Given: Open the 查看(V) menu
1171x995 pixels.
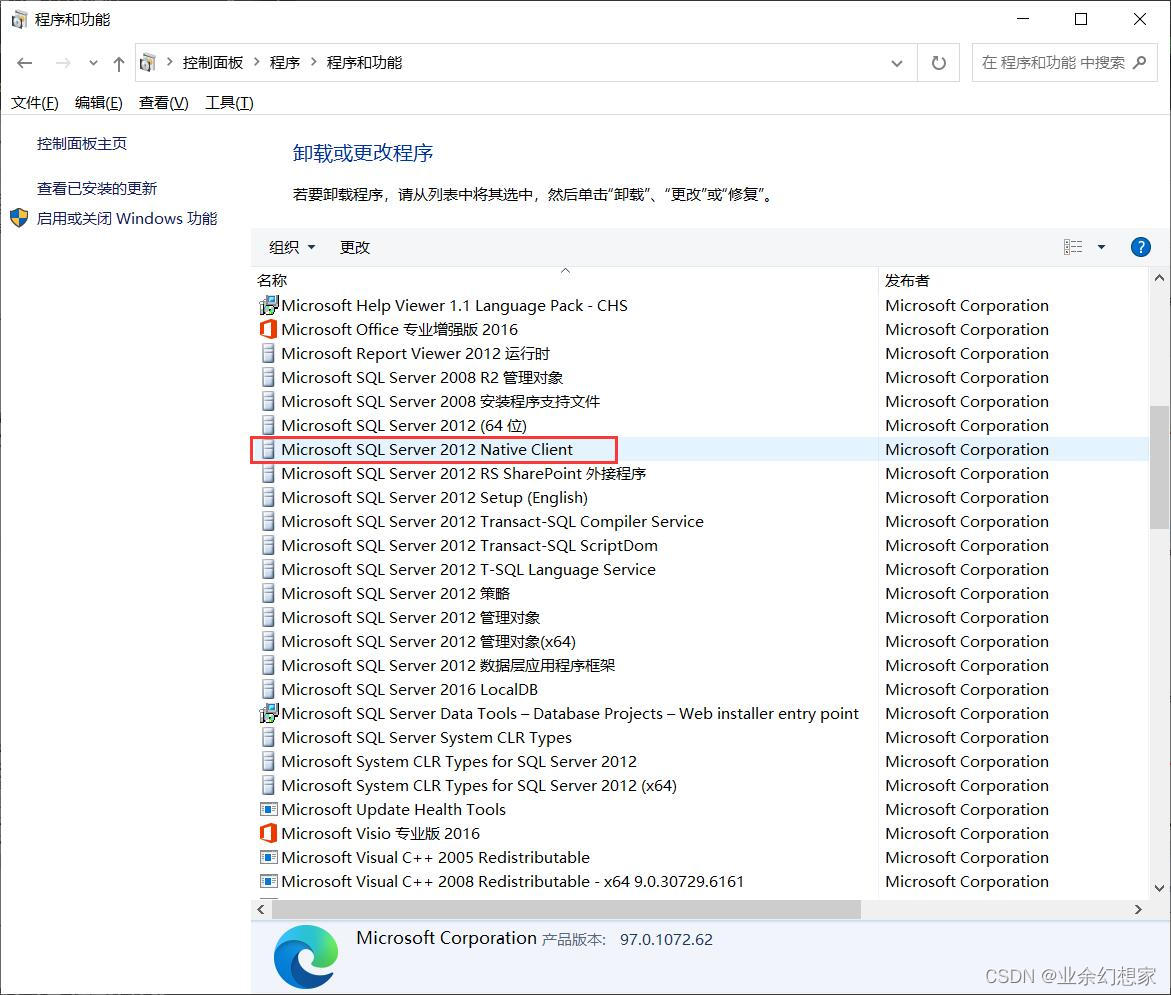Looking at the screenshot, I should click(x=164, y=102).
